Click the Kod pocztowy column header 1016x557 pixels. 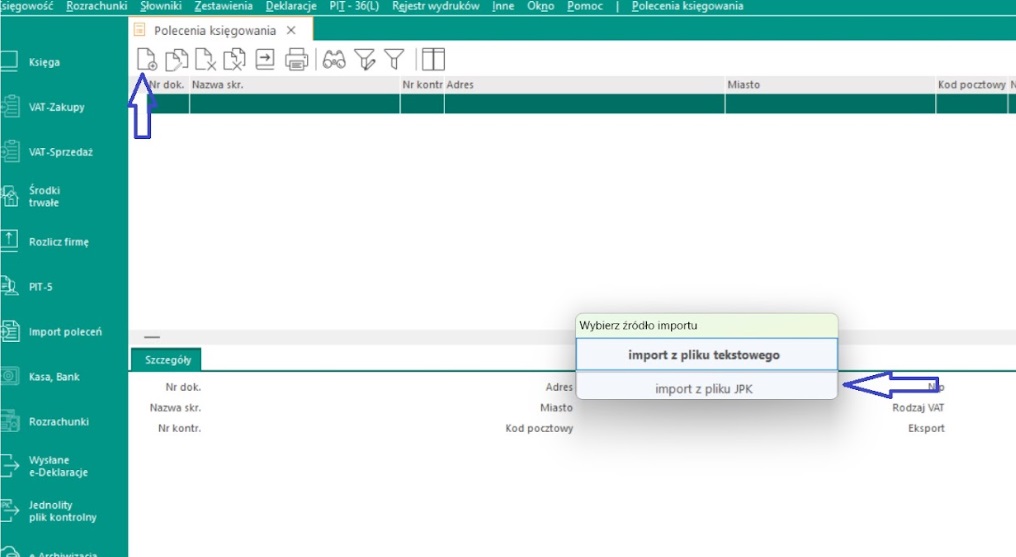972,84
